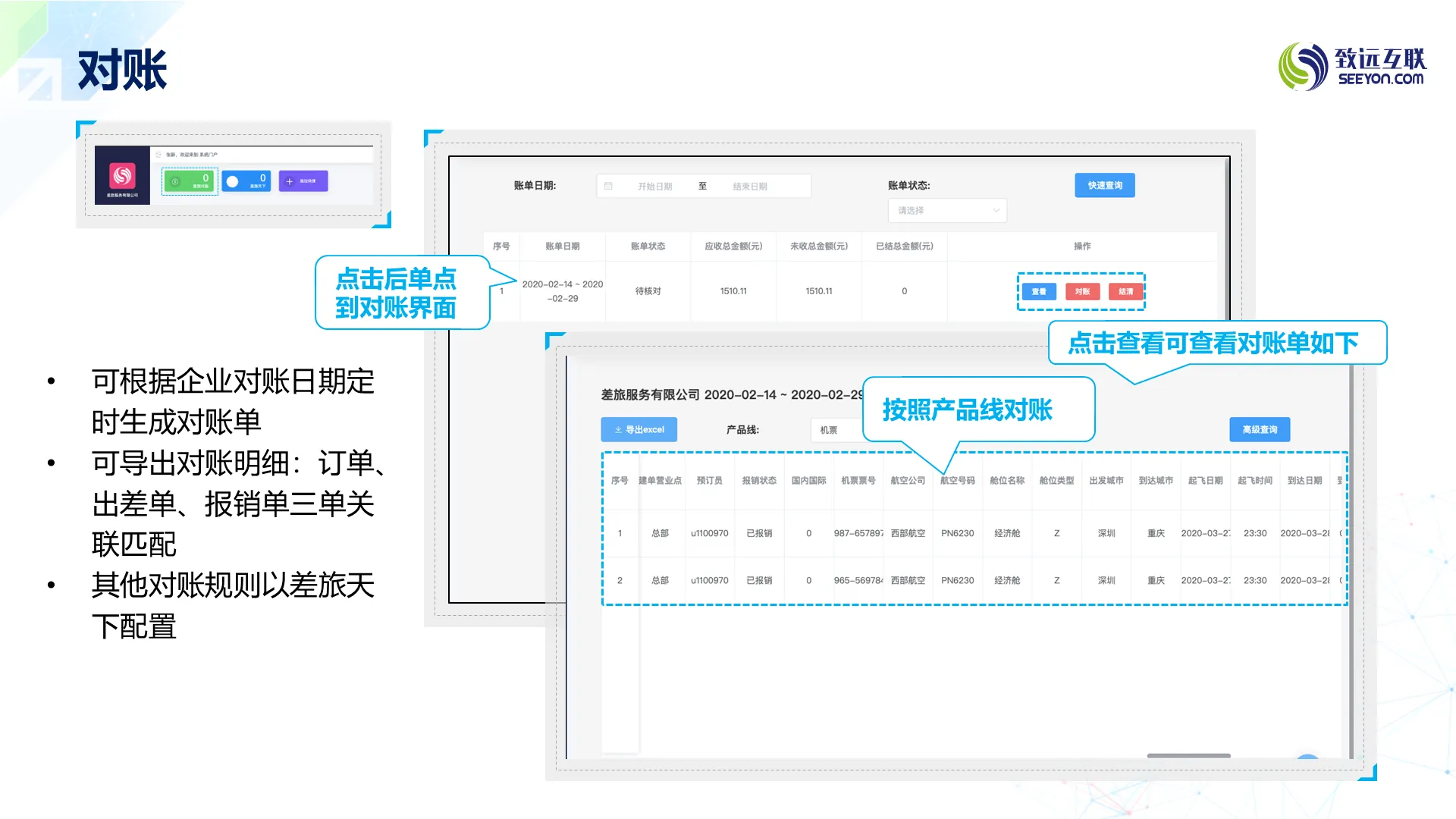
Task: Click u1100970 booker cell in row 1
Action: point(710,533)
